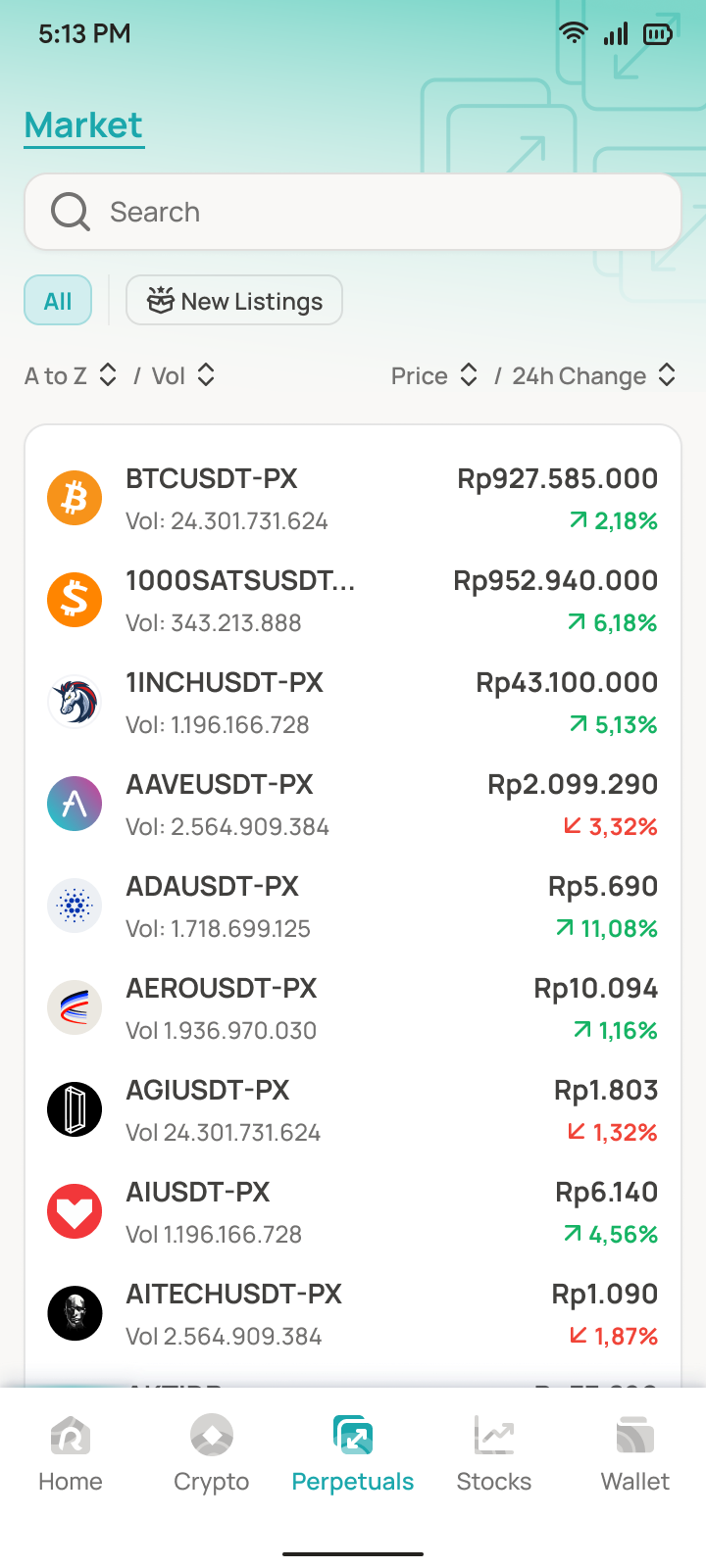Tap the AI coin heart icon
The height and width of the screenshot is (1568, 706).
pyautogui.click(x=75, y=1211)
